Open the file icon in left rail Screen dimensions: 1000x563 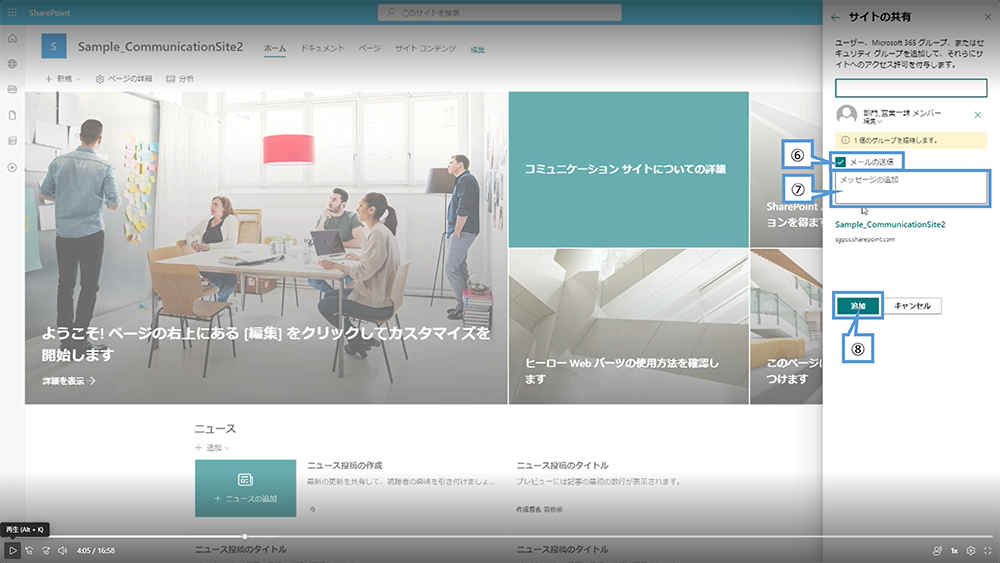pyautogui.click(x=12, y=115)
